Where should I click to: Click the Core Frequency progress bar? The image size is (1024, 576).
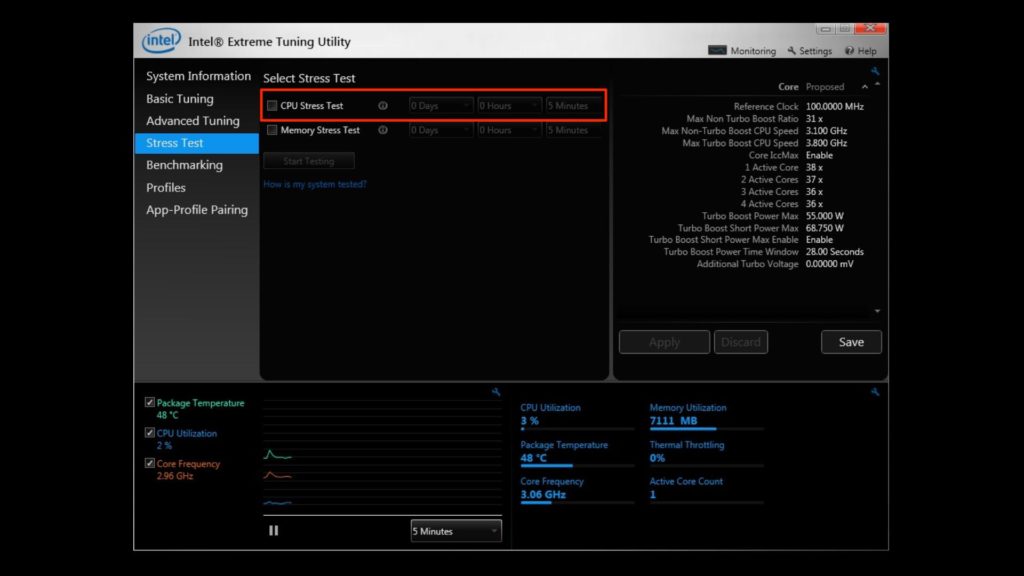(577, 503)
